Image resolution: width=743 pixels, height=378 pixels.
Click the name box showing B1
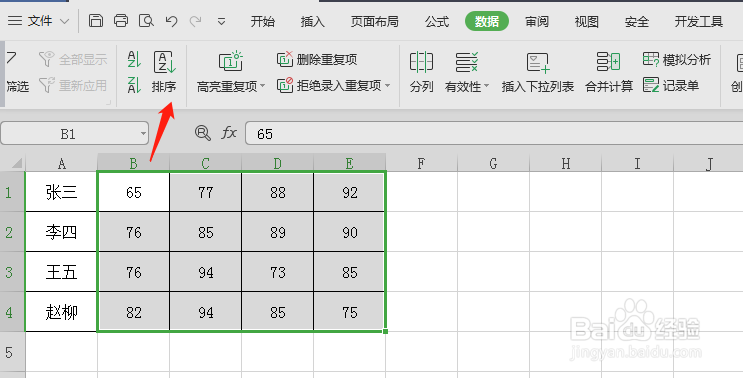tap(68, 134)
